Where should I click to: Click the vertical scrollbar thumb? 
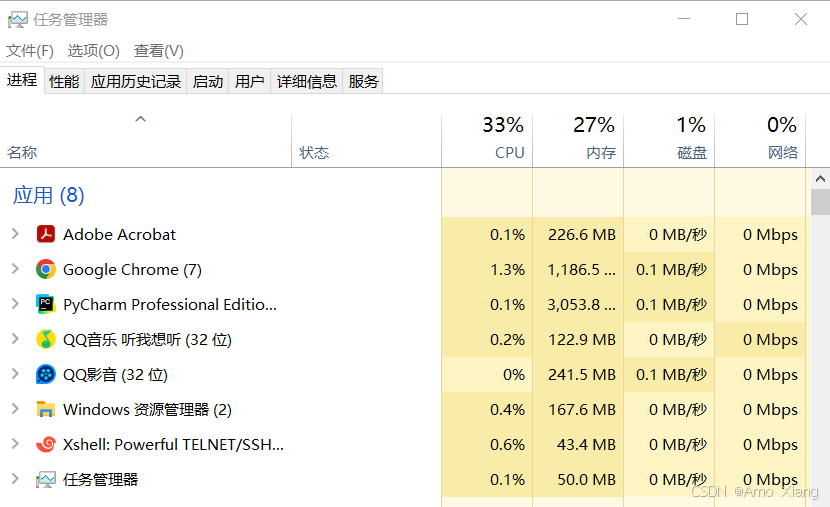pos(820,202)
